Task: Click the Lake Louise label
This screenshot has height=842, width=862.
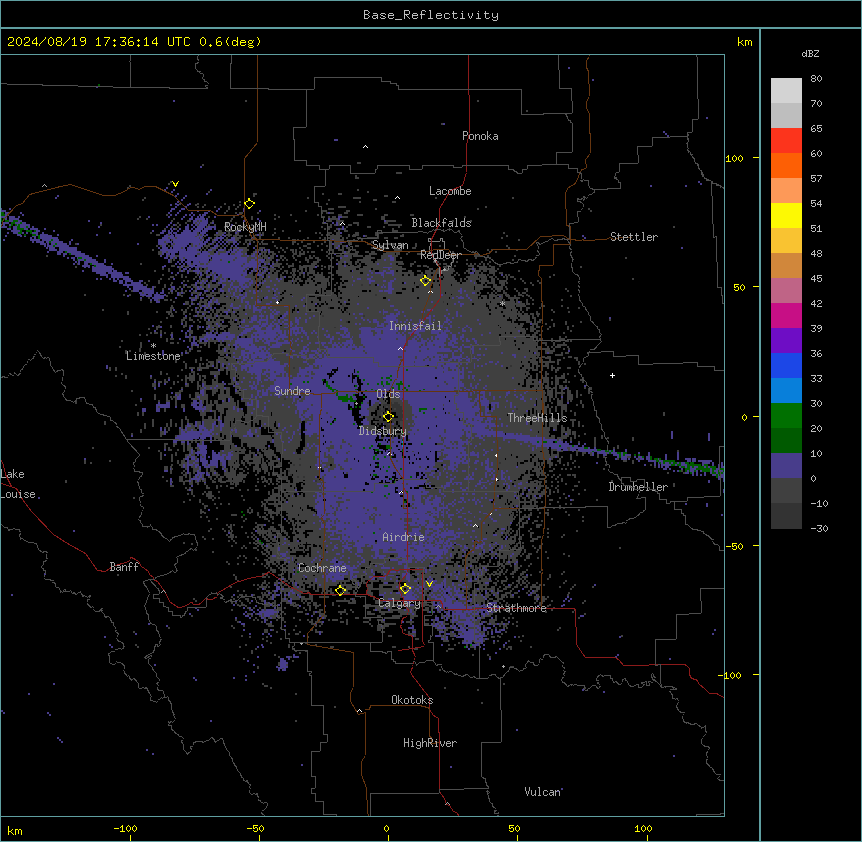Action: pyautogui.click(x=18, y=484)
